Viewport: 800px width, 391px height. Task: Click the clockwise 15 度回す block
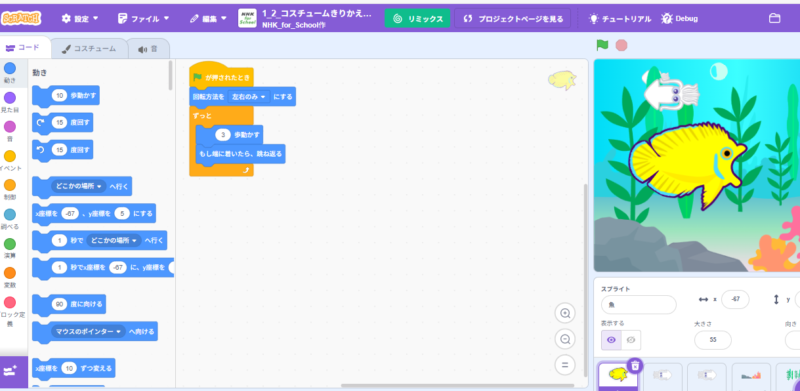pos(62,123)
